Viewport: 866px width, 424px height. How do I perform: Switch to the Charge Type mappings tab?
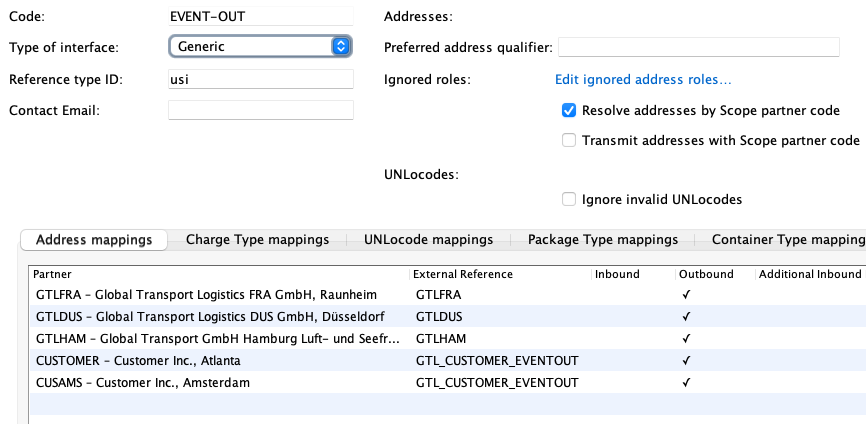[x=257, y=240]
